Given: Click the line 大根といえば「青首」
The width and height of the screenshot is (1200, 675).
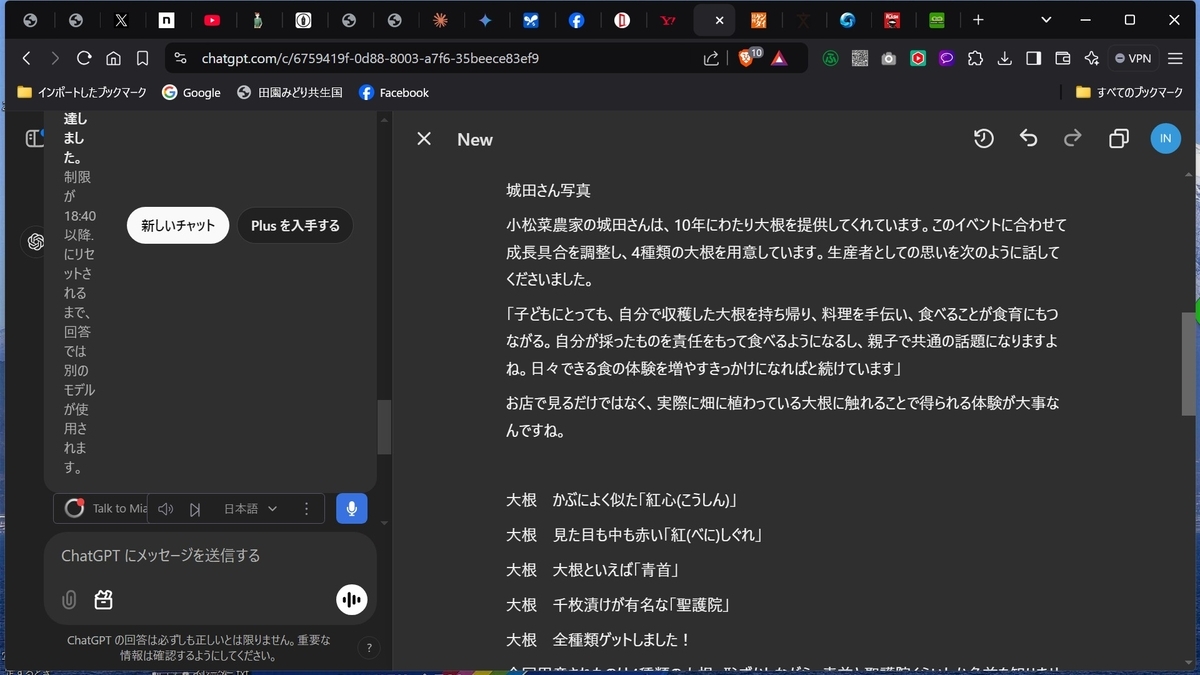Looking at the screenshot, I should pos(594,570).
